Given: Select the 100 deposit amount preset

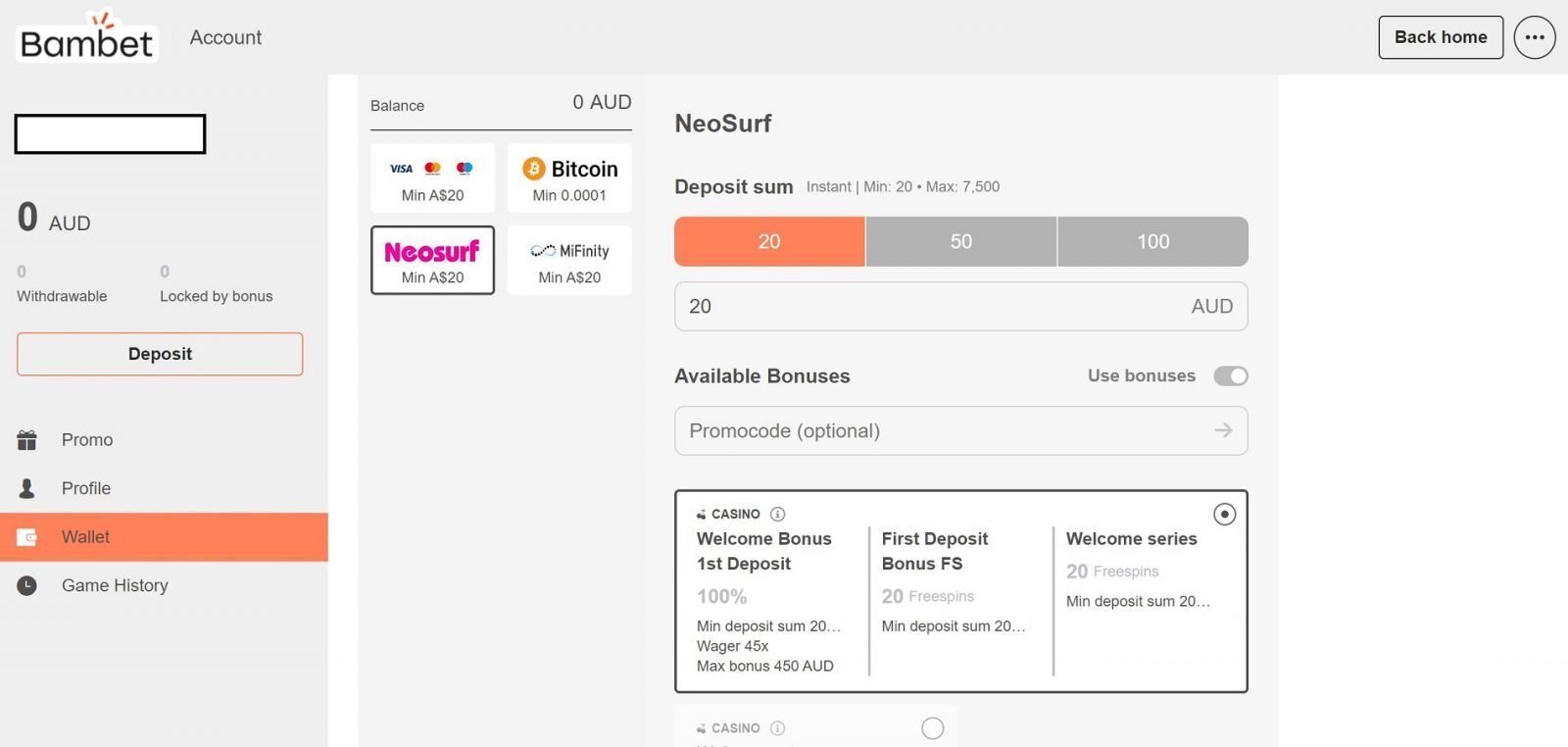Looking at the screenshot, I should [x=1153, y=241].
